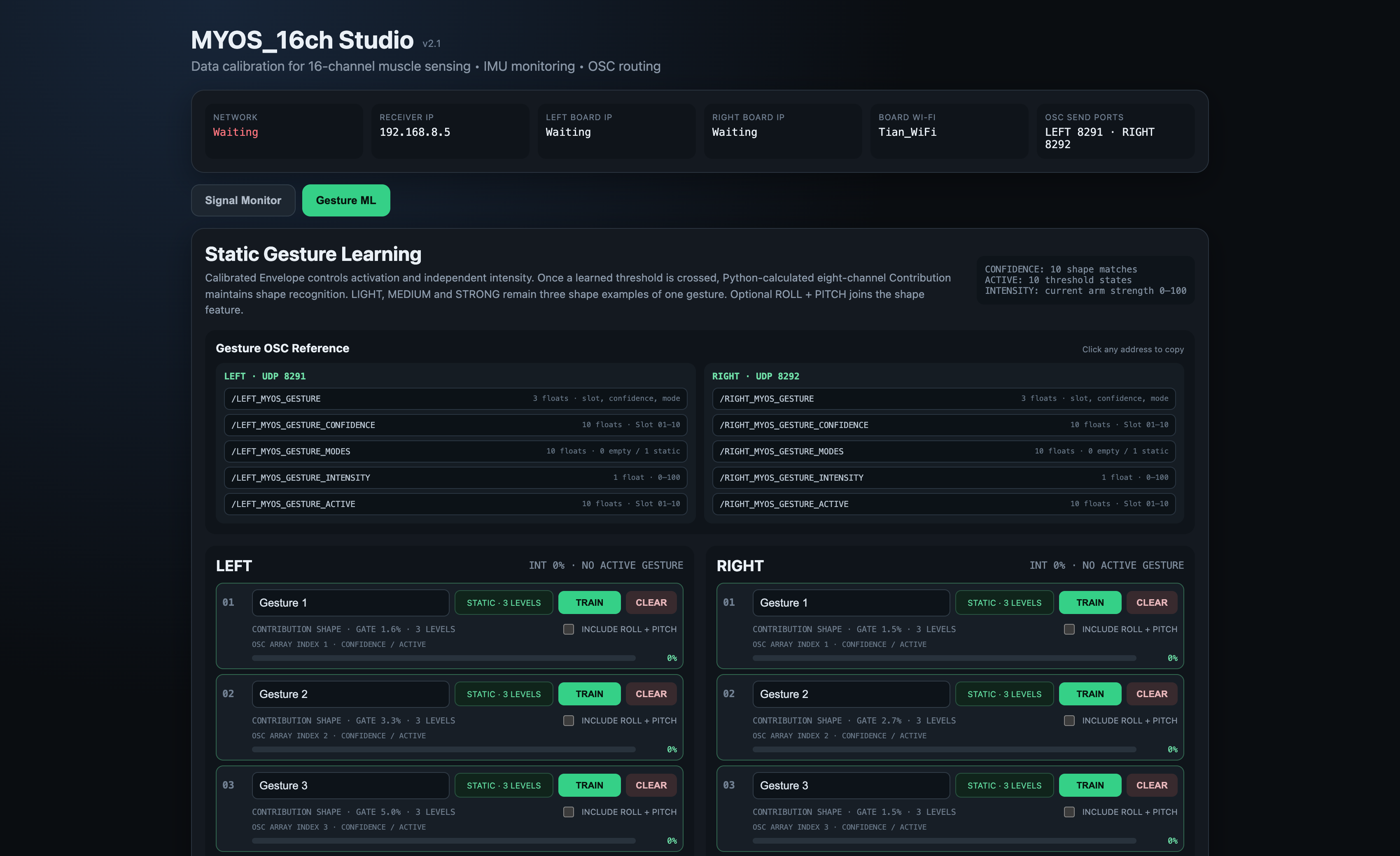Click Static 3 Levels button for Left Gesture 1
The width and height of the screenshot is (1400, 856).
coord(504,602)
